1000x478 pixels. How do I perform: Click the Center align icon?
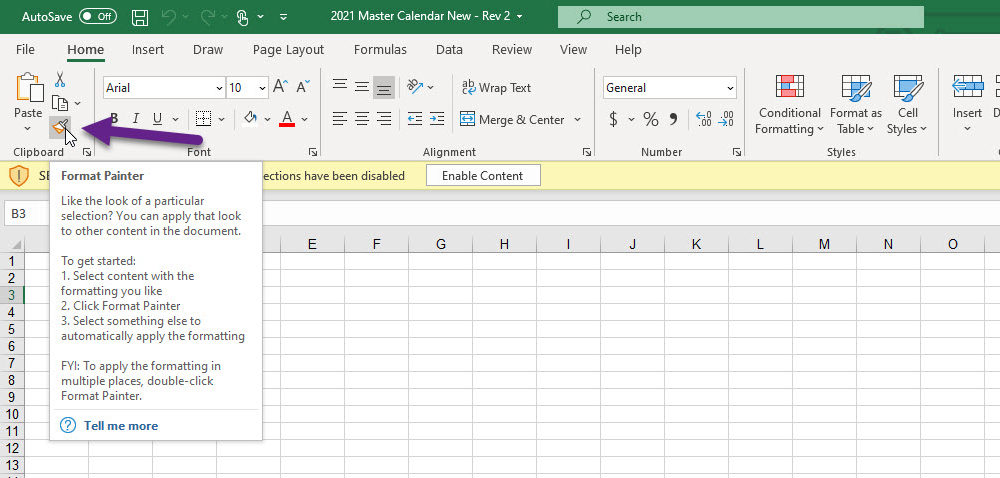pyautogui.click(x=362, y=119)
